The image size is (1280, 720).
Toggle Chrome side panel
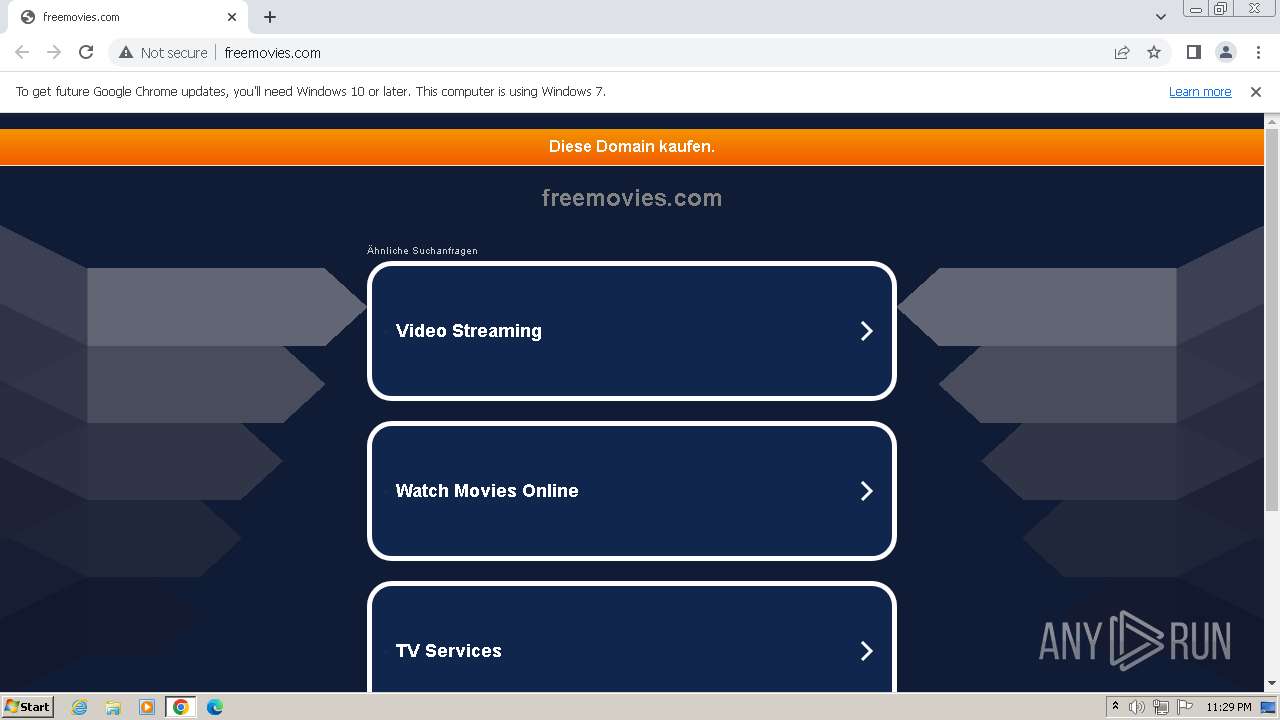coord(1193,52)
